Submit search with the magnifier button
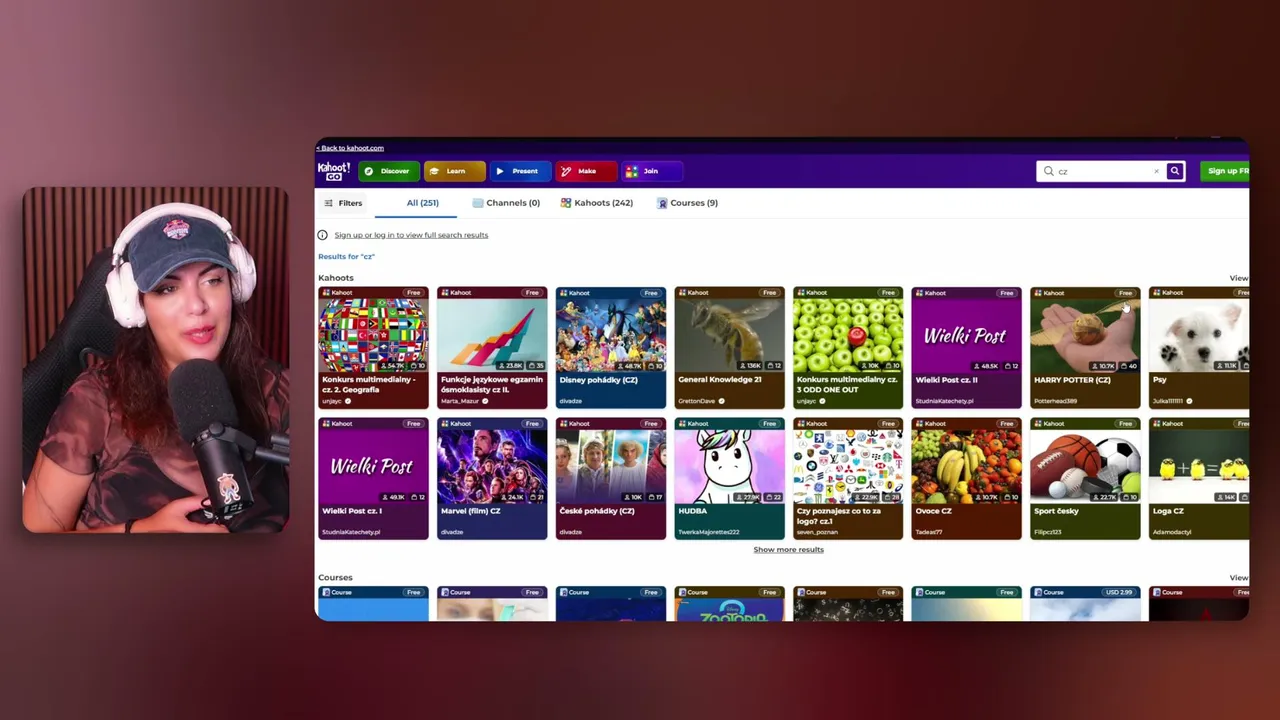Image resolution: width=1280 pixels, height=720 pixels. (1175, 171)
